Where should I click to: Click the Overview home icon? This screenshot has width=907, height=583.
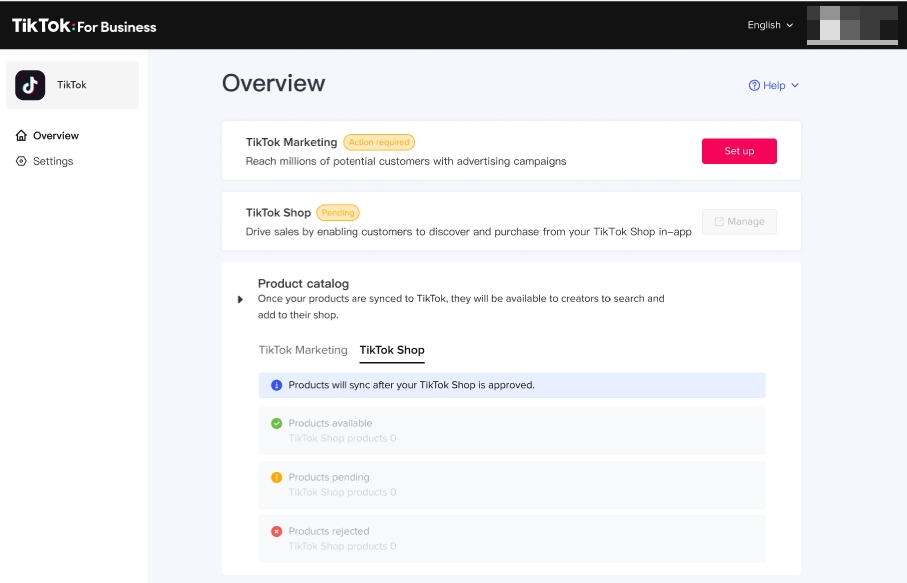[x=21, y=136]
